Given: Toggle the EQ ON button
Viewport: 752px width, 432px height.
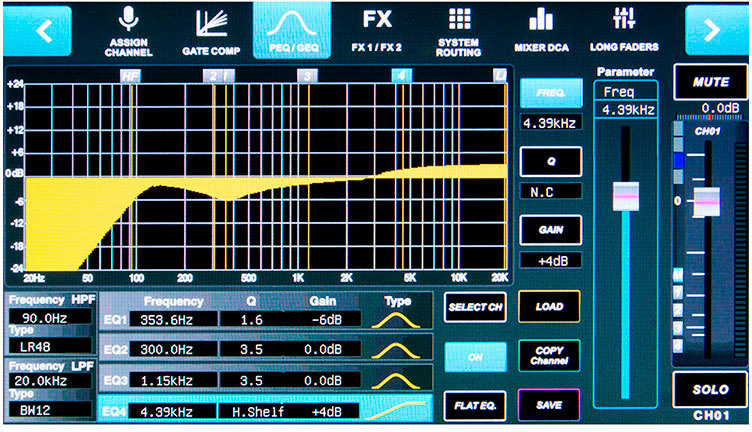Looking at the screenshot, I should click(473, 356).
